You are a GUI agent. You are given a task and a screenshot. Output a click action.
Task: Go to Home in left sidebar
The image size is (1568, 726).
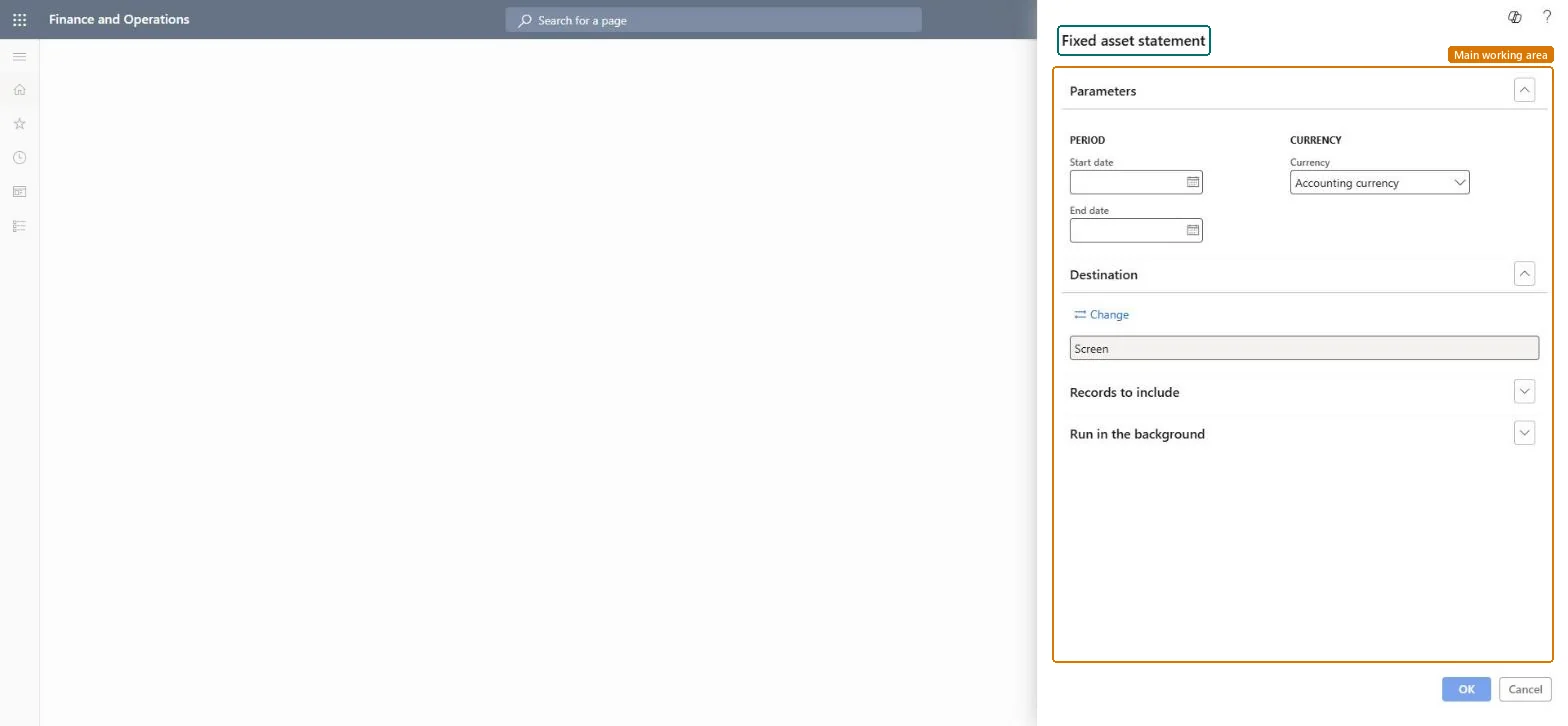19,90
